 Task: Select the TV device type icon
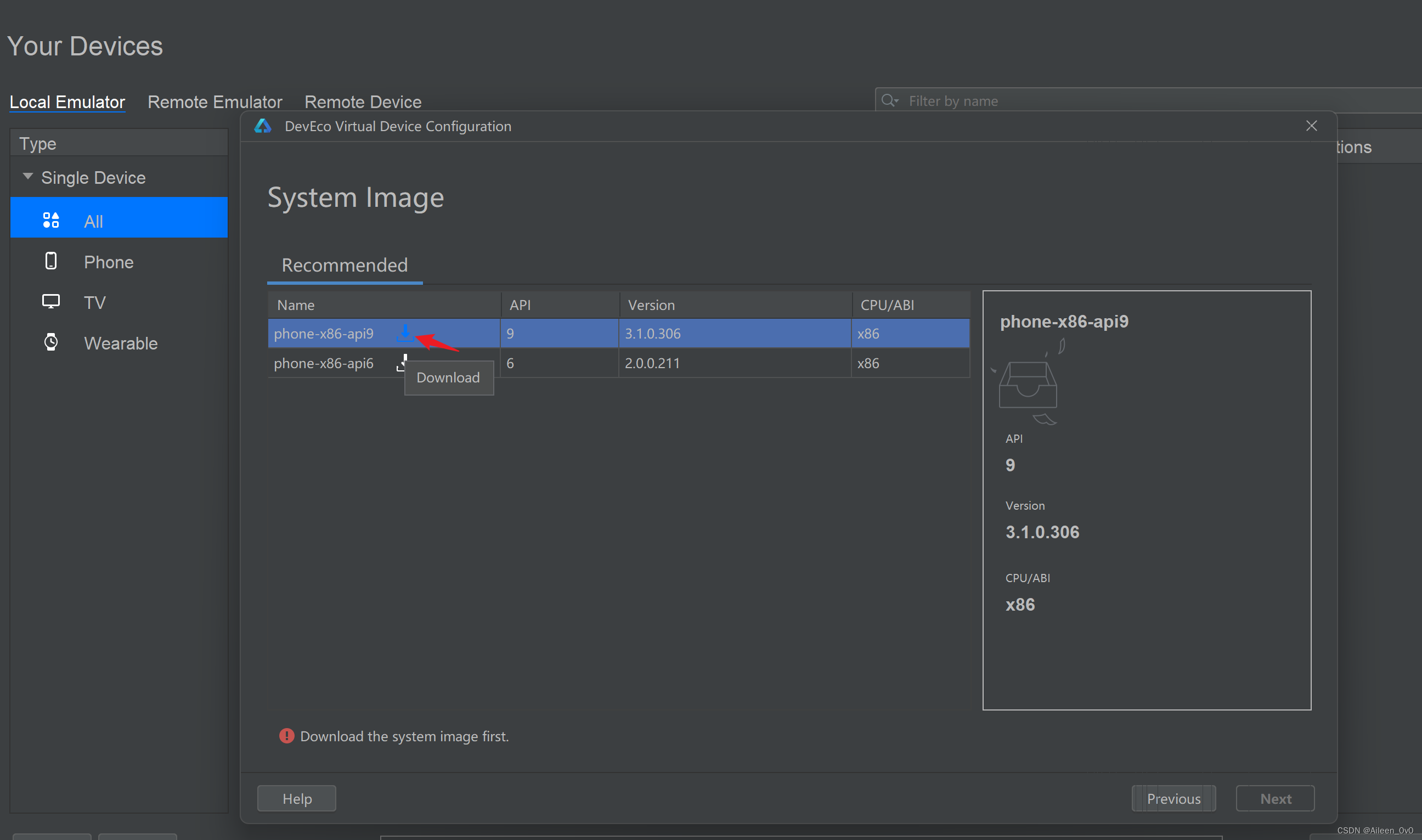coord(51,302)
